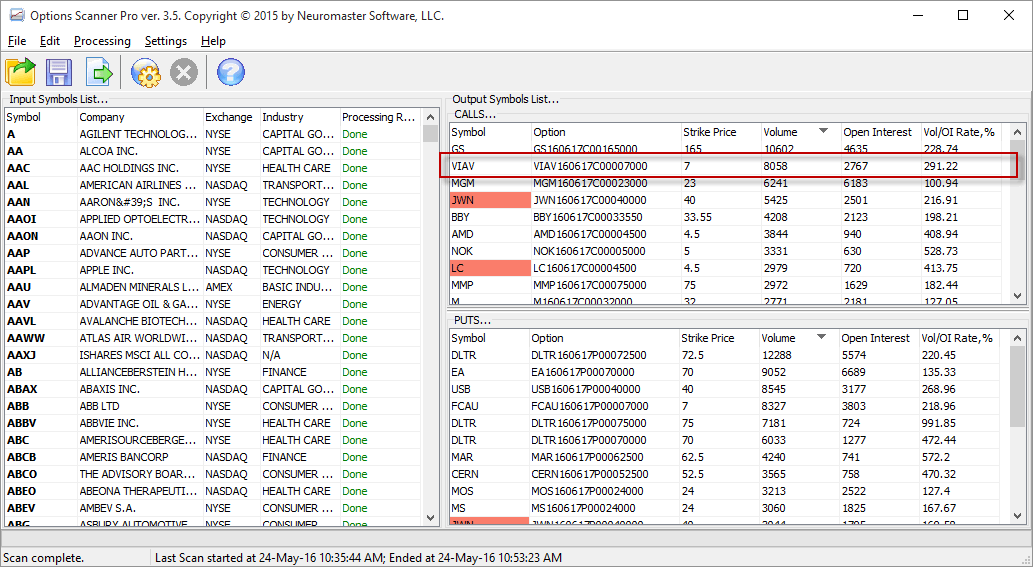Open the Help menu
Image resolution: width=1033 pixels, height=567 pixels.
[213, 41]
